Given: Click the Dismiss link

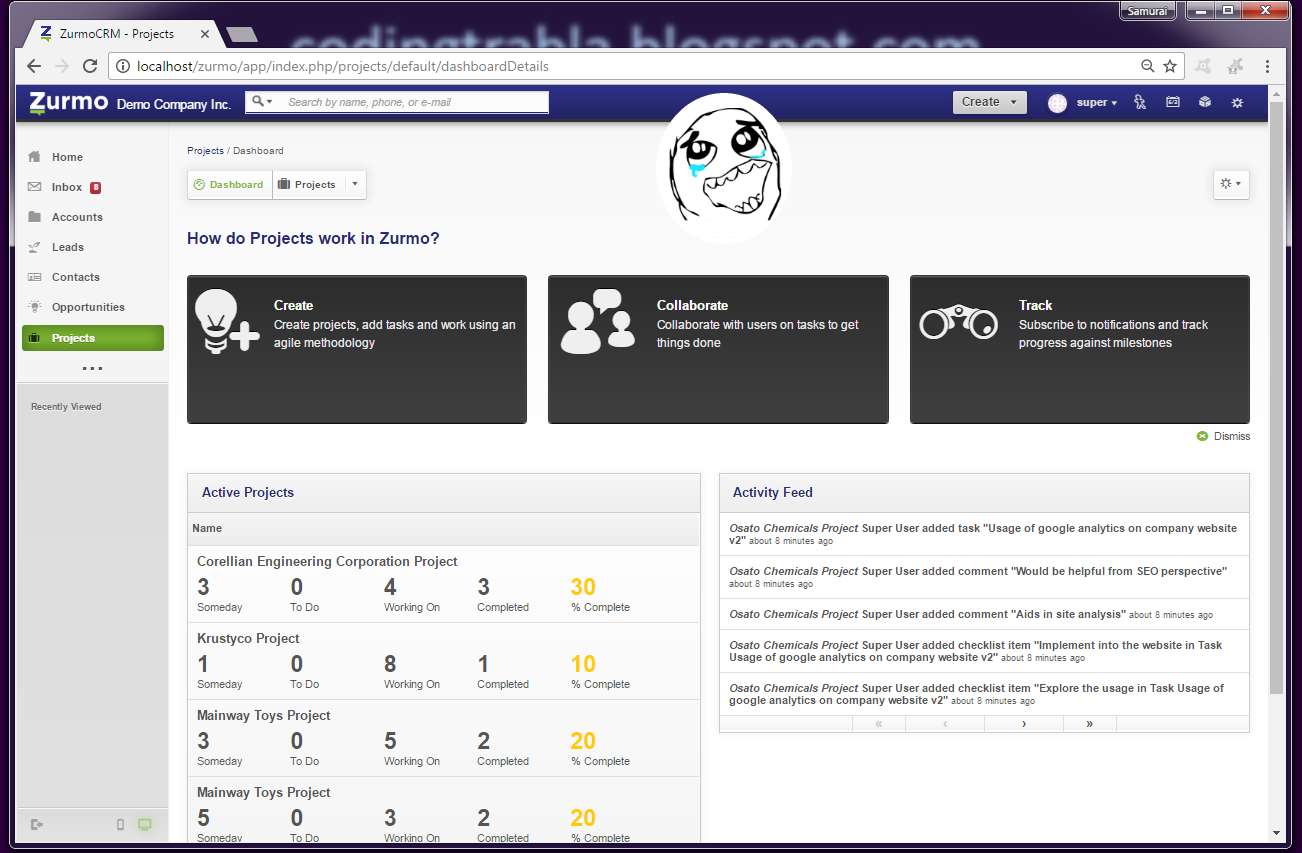Looking at the screenshot, I should pyautogui.click(x=1231, y=436).
